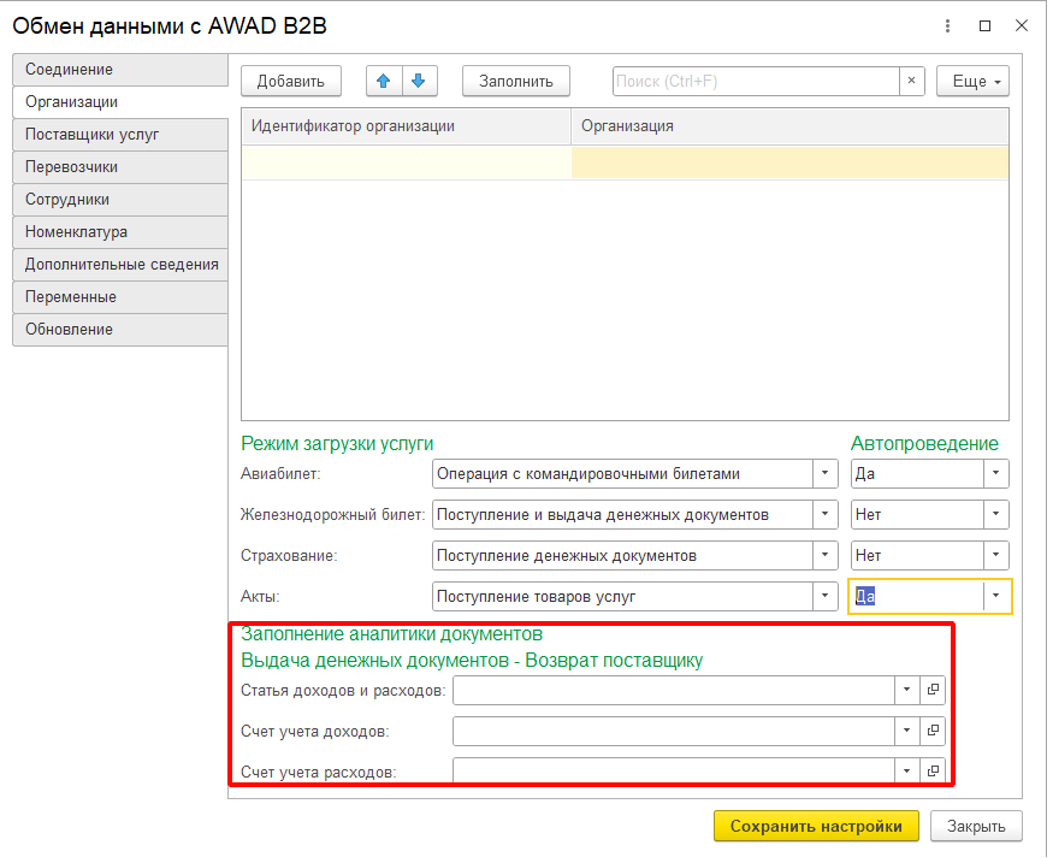The height and width of the screenshot is (858, 1048).
Task: Open the Поставщики услуг tab
Action: pyautogui.click(x=120, y=135)
